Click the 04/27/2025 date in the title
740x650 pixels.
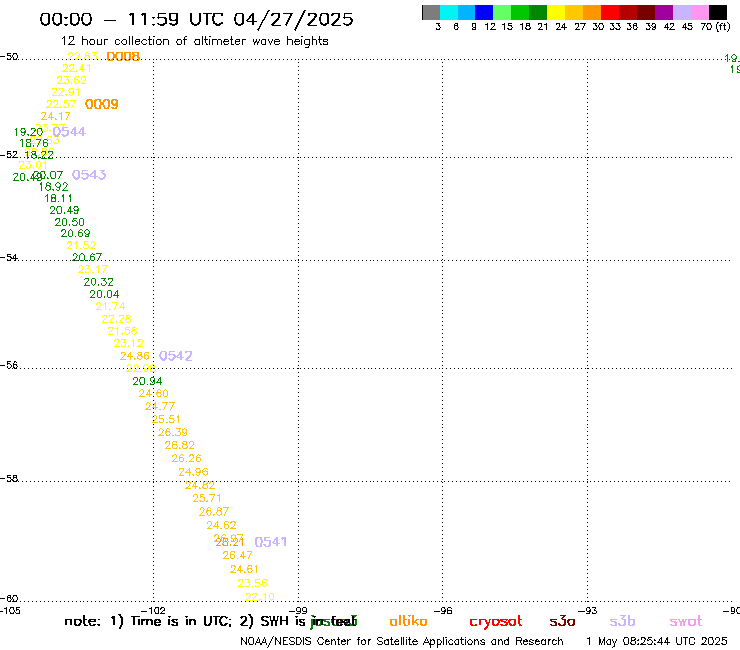(x=293, y=20)
